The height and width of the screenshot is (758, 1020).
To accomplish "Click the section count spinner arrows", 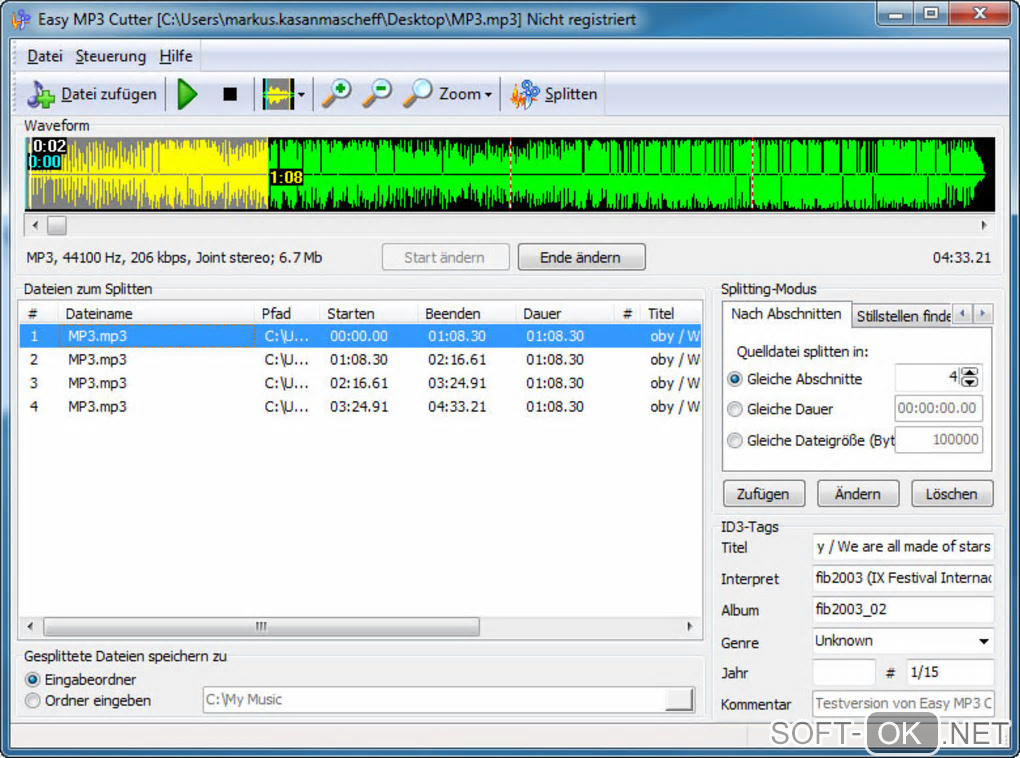I will (969, 377).
